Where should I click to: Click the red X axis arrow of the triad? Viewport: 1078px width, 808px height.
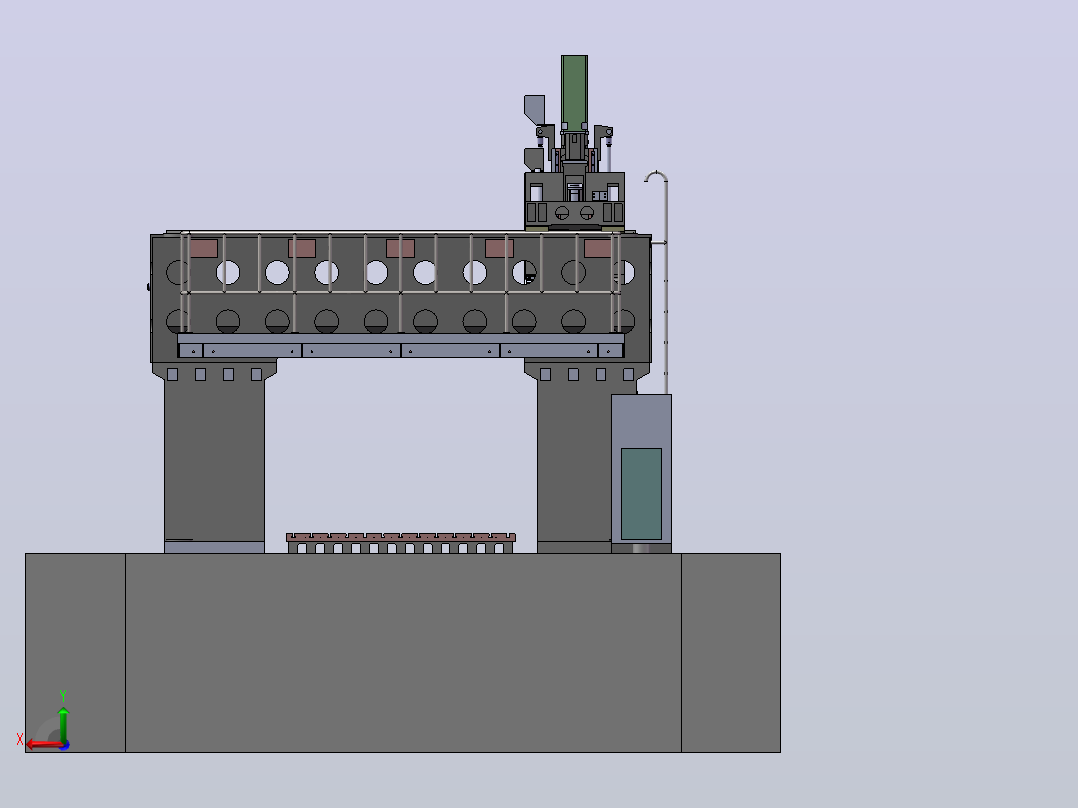pos(43,744)
